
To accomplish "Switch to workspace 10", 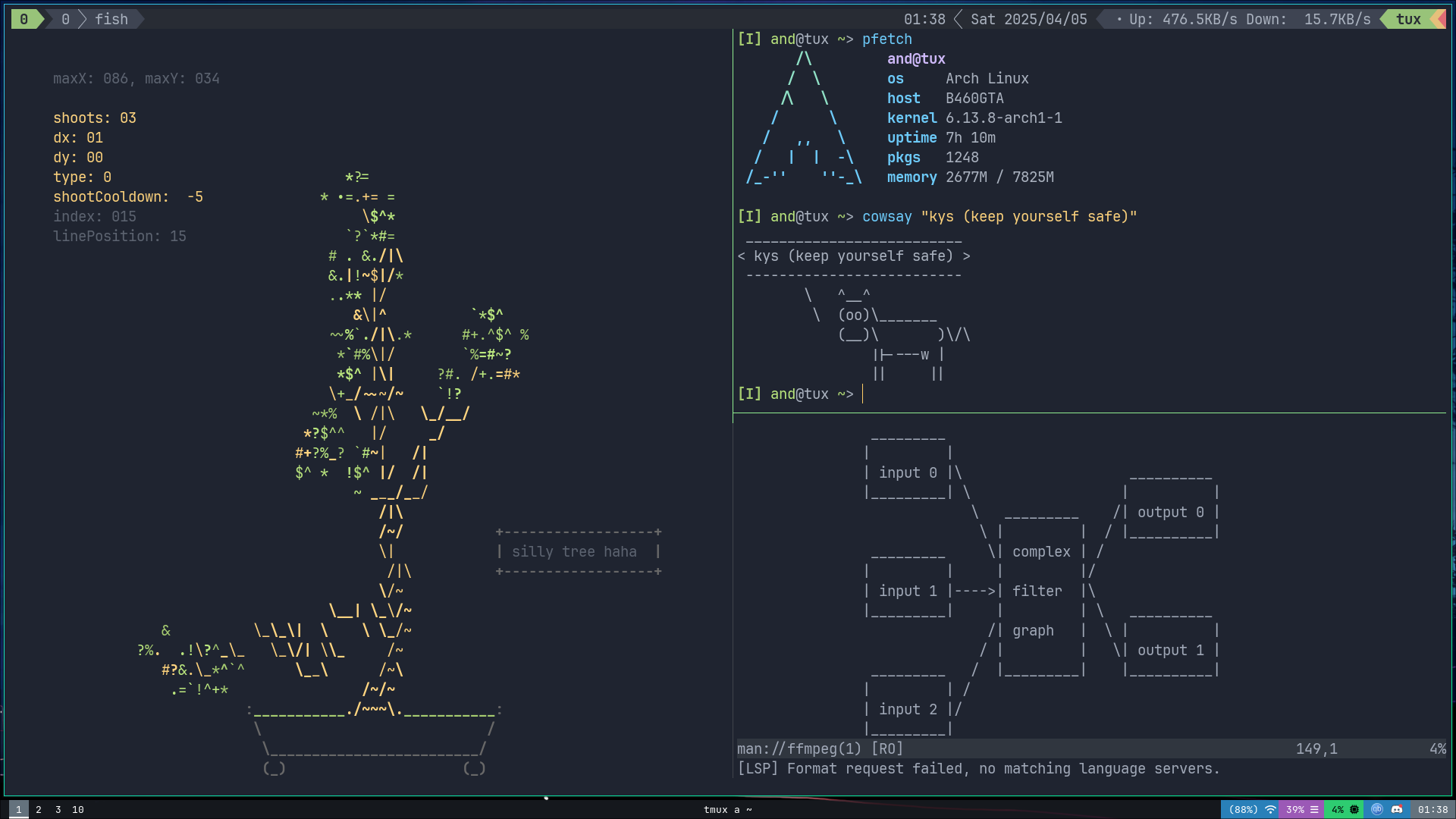I will [78, 810].
